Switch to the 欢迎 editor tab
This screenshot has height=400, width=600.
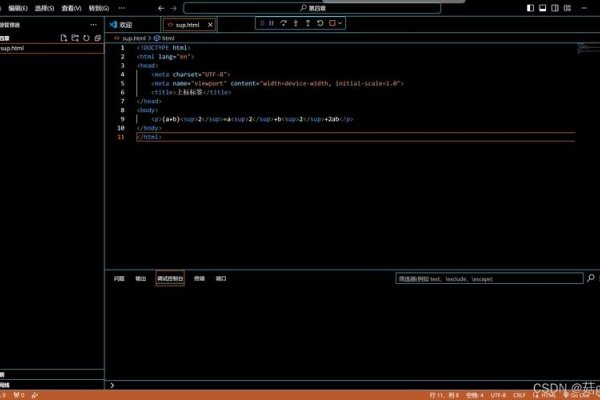click(x=126, y=24)
